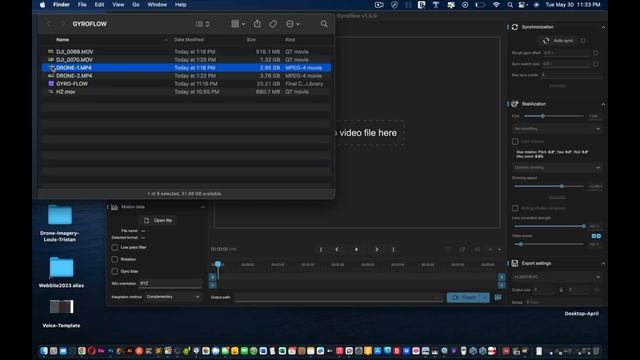Click reset icon beside Sync search size

pyautogui.click(x=596, y=64)
